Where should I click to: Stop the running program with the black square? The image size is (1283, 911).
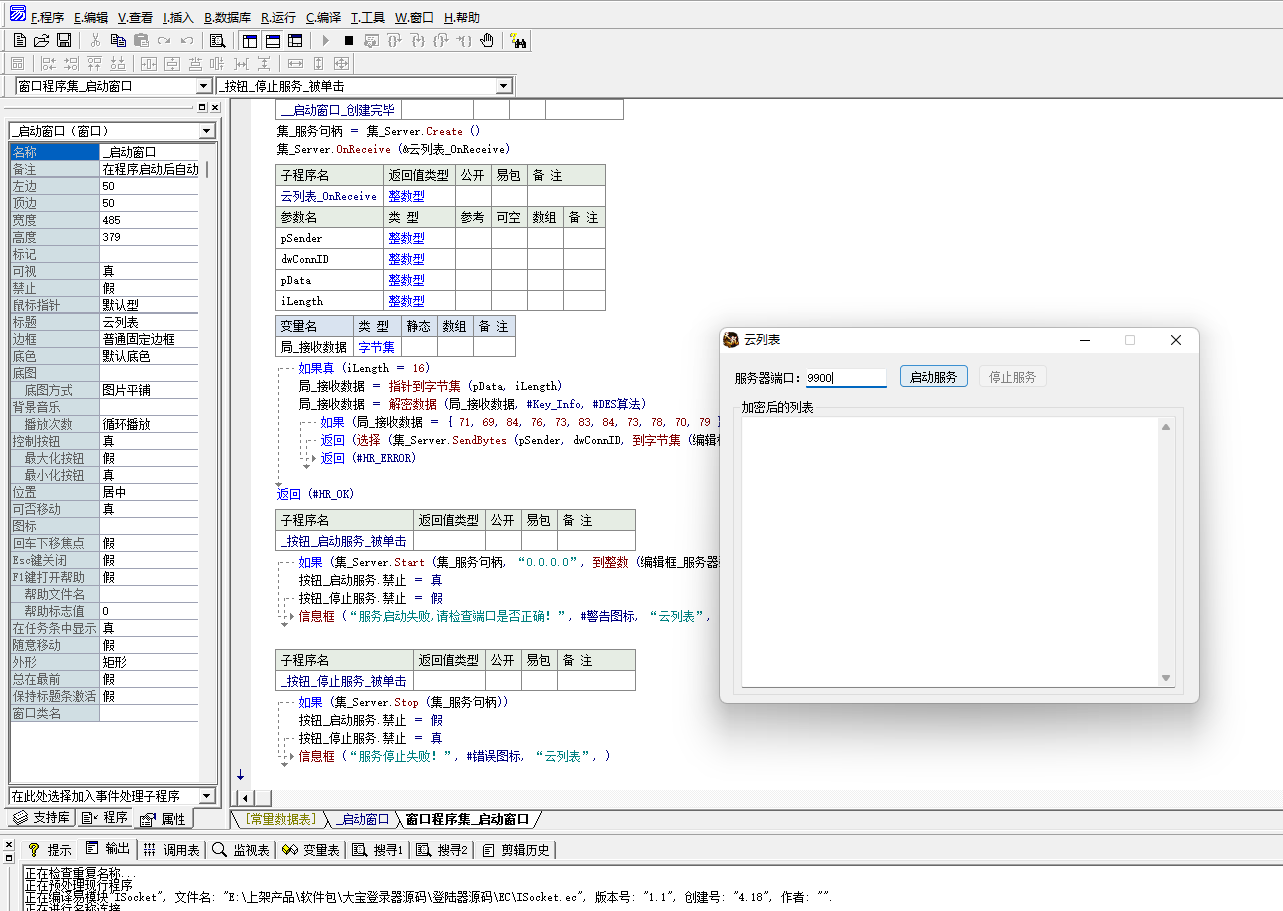[348, 41]
